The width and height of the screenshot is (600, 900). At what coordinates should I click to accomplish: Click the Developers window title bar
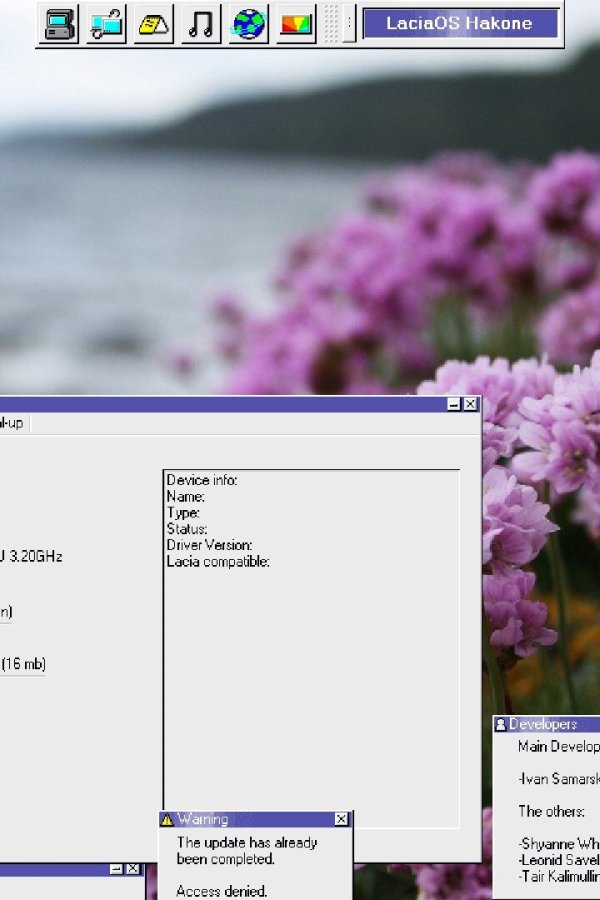(547, 724)
